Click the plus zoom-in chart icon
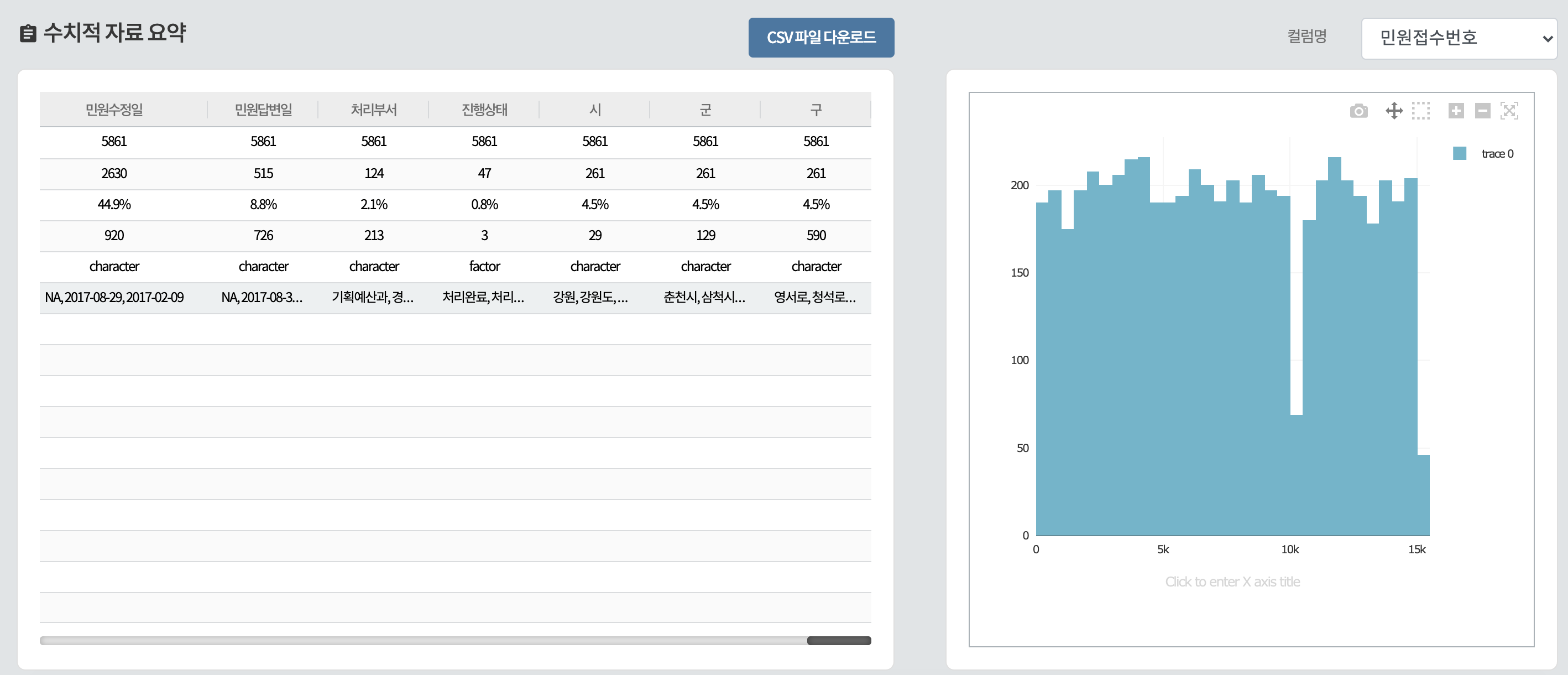The height and width of the screenshot is (675, 1568). tap(1455, 111)
